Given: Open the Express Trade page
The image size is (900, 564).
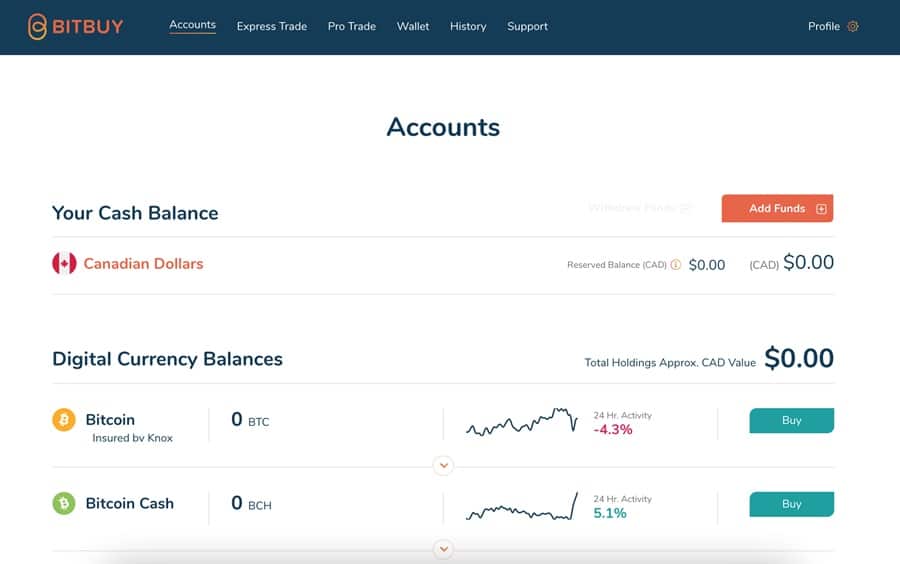Looking at the screenshot, I should (x=272, y=27).
